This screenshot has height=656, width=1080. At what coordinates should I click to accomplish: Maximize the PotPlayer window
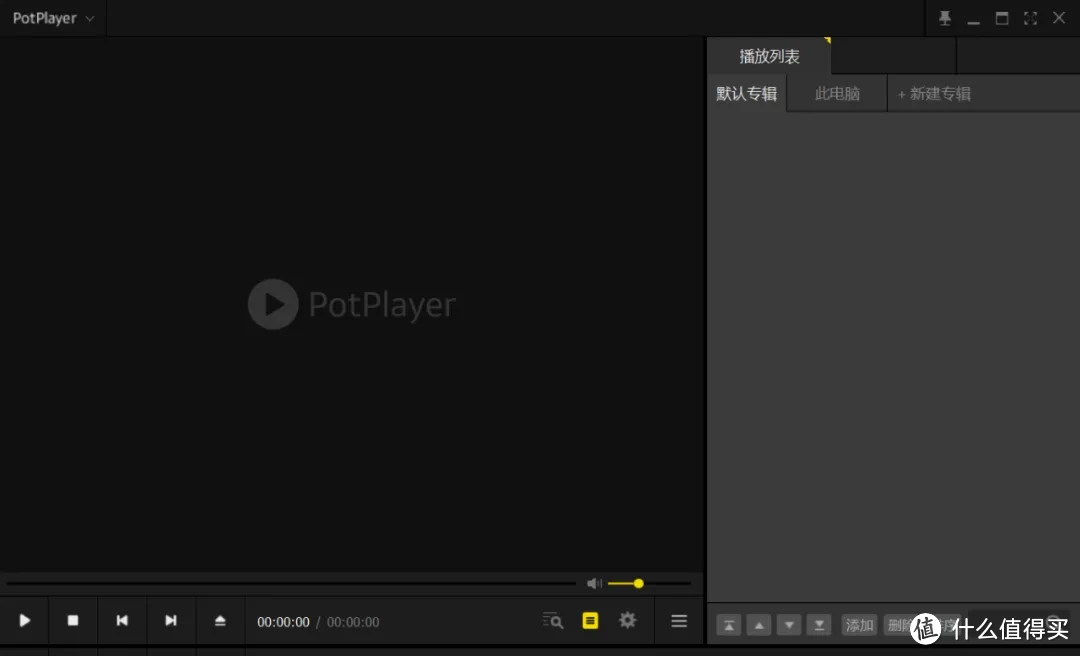pyautogui.click(x=1002, y=19)
